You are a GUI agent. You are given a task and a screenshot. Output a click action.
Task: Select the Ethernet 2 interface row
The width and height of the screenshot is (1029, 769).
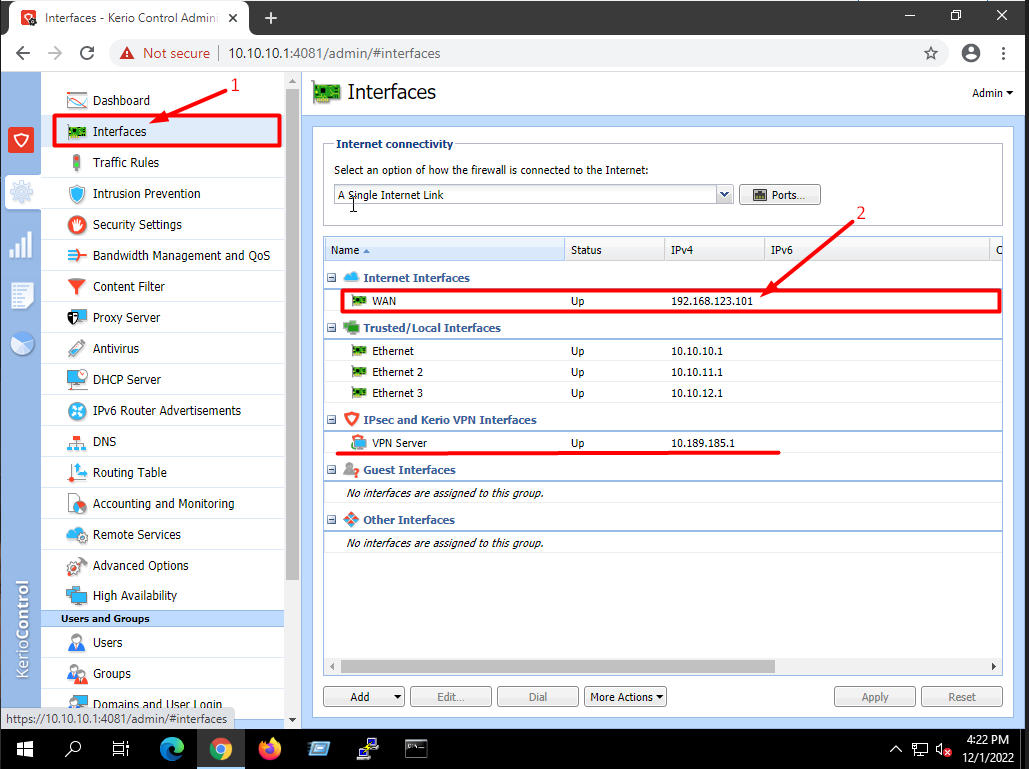tap(663, 372)
